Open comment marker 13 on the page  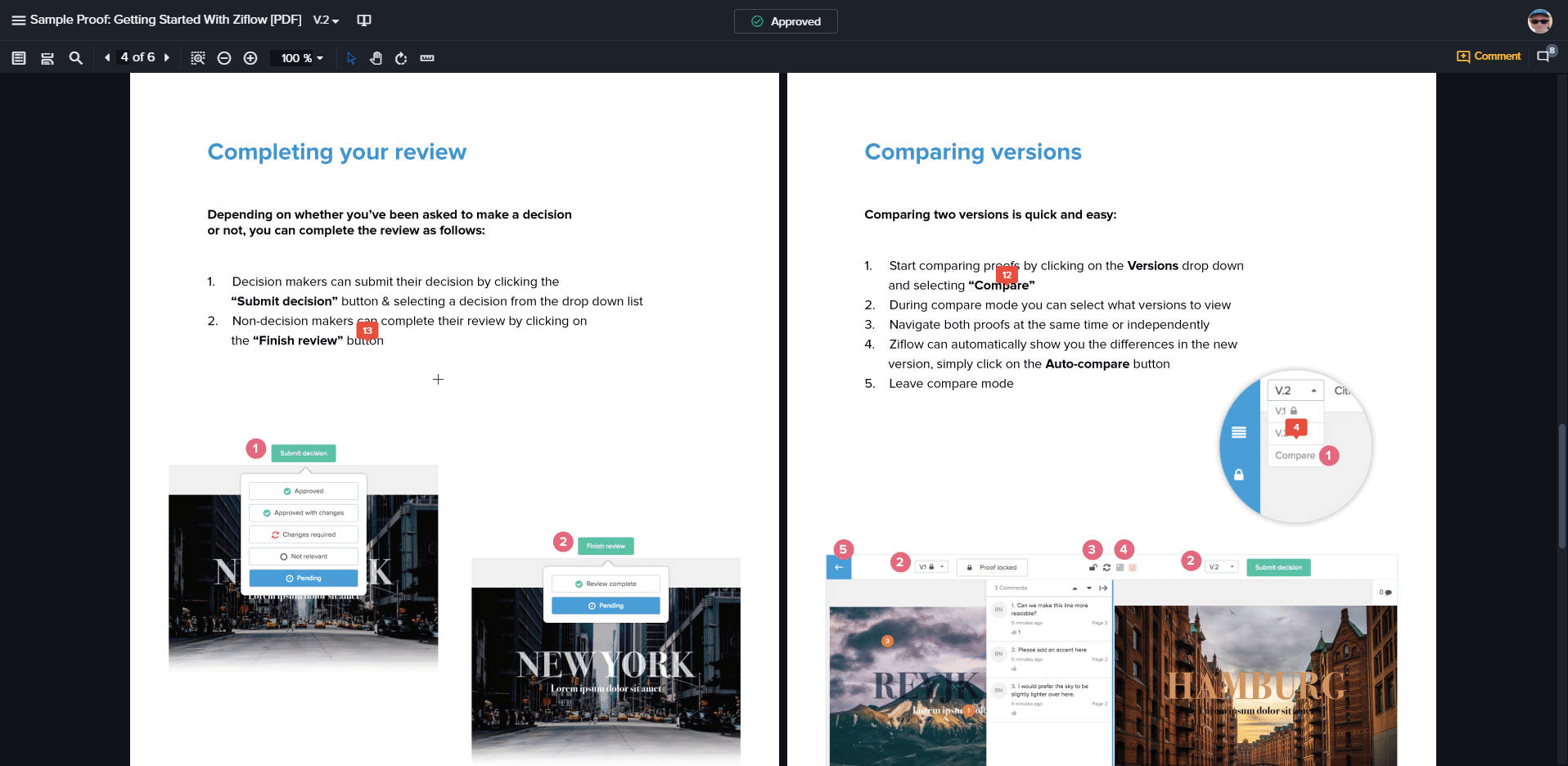[x=367, y=331]
